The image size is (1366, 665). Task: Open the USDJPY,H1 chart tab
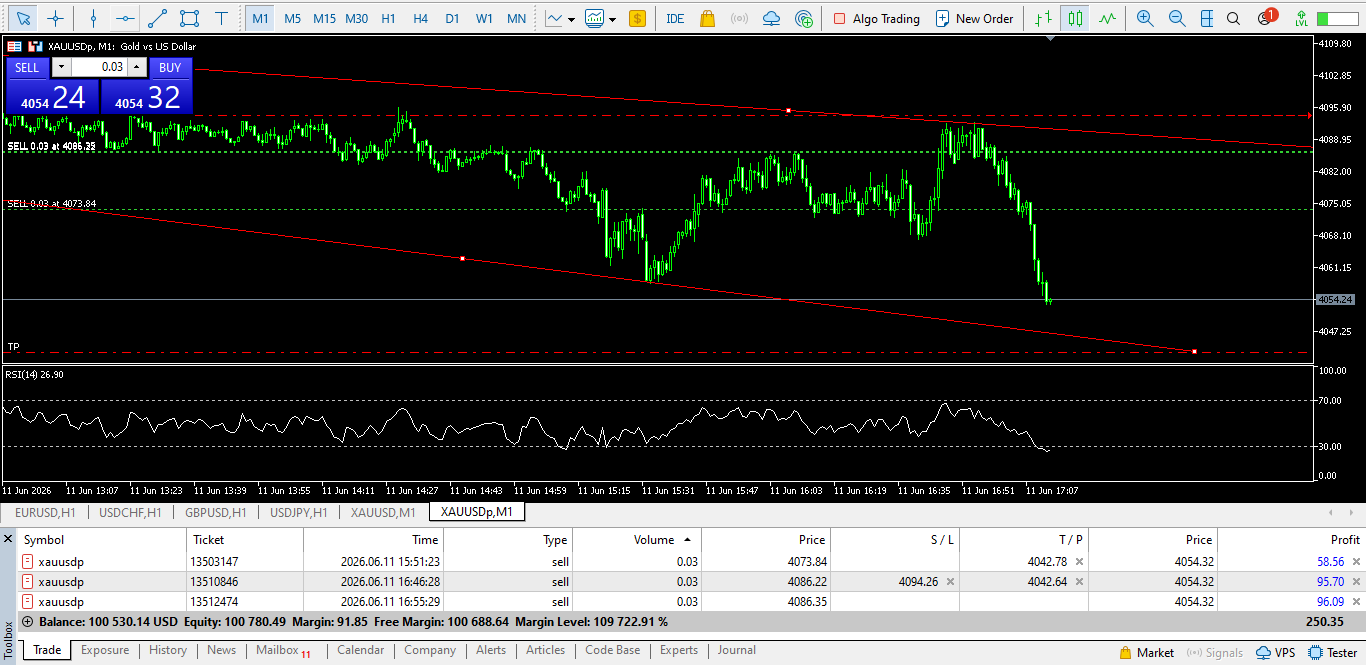298,512
